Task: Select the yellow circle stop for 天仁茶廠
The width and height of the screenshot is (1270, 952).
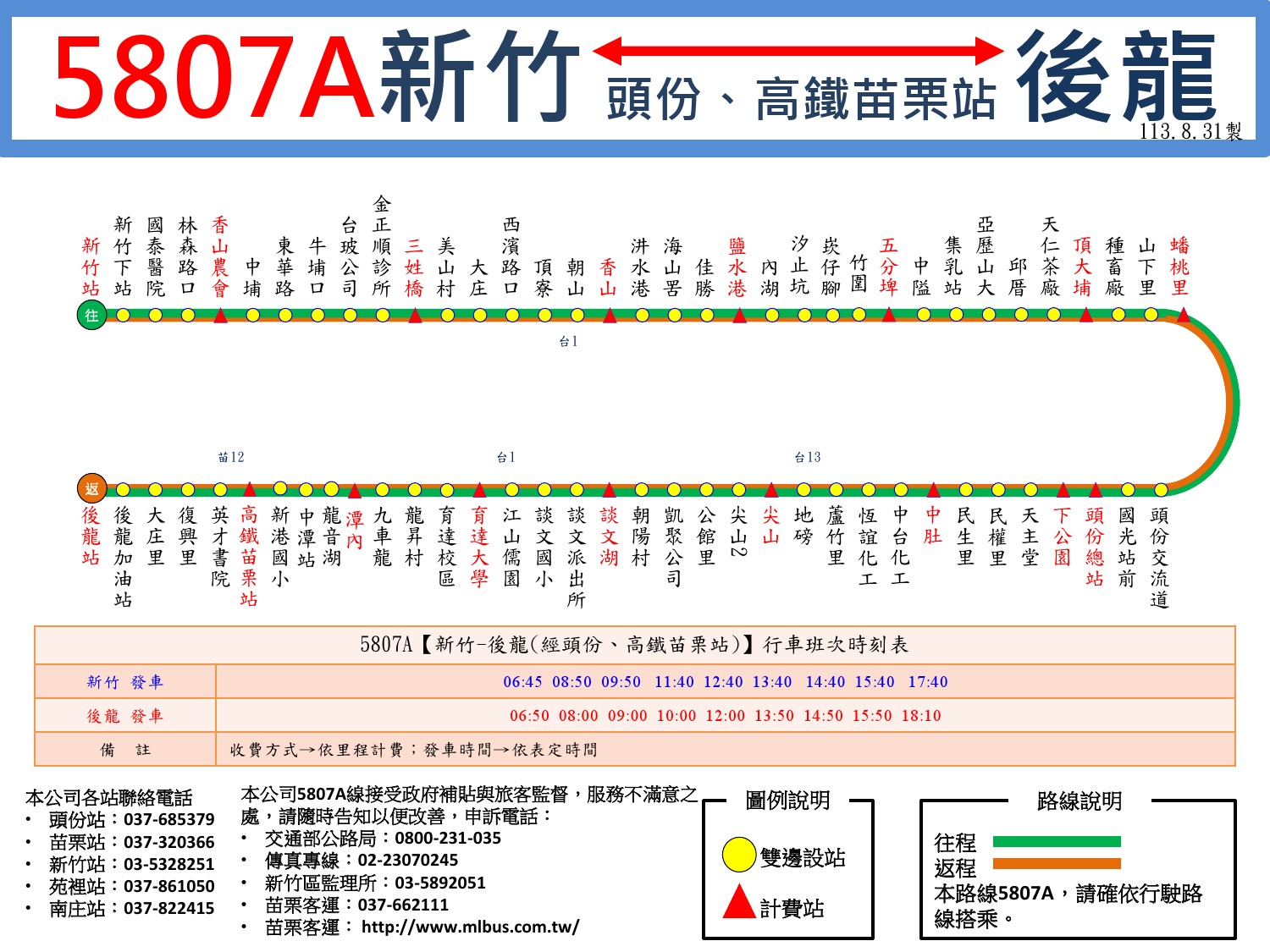Action: 1053,314
